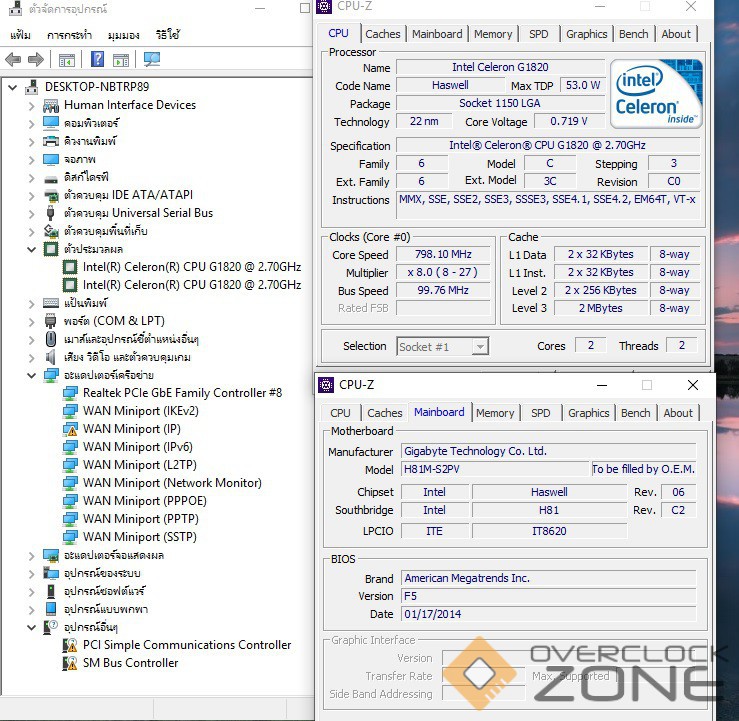Collapse the DESKTOP-NBTRP89 root node
The height and width of the screenshot is (721, 739).
(13, 87)
